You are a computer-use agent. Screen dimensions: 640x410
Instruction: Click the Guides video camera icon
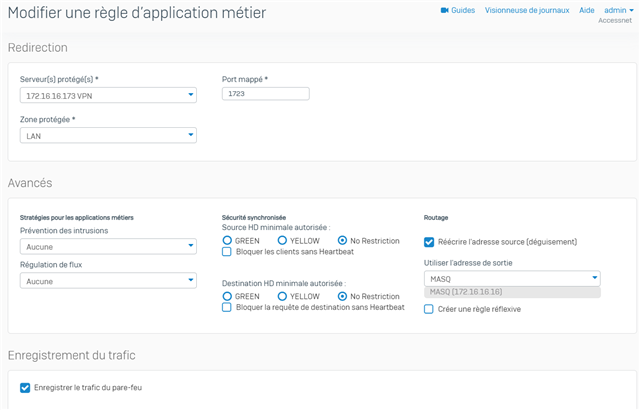444,10
